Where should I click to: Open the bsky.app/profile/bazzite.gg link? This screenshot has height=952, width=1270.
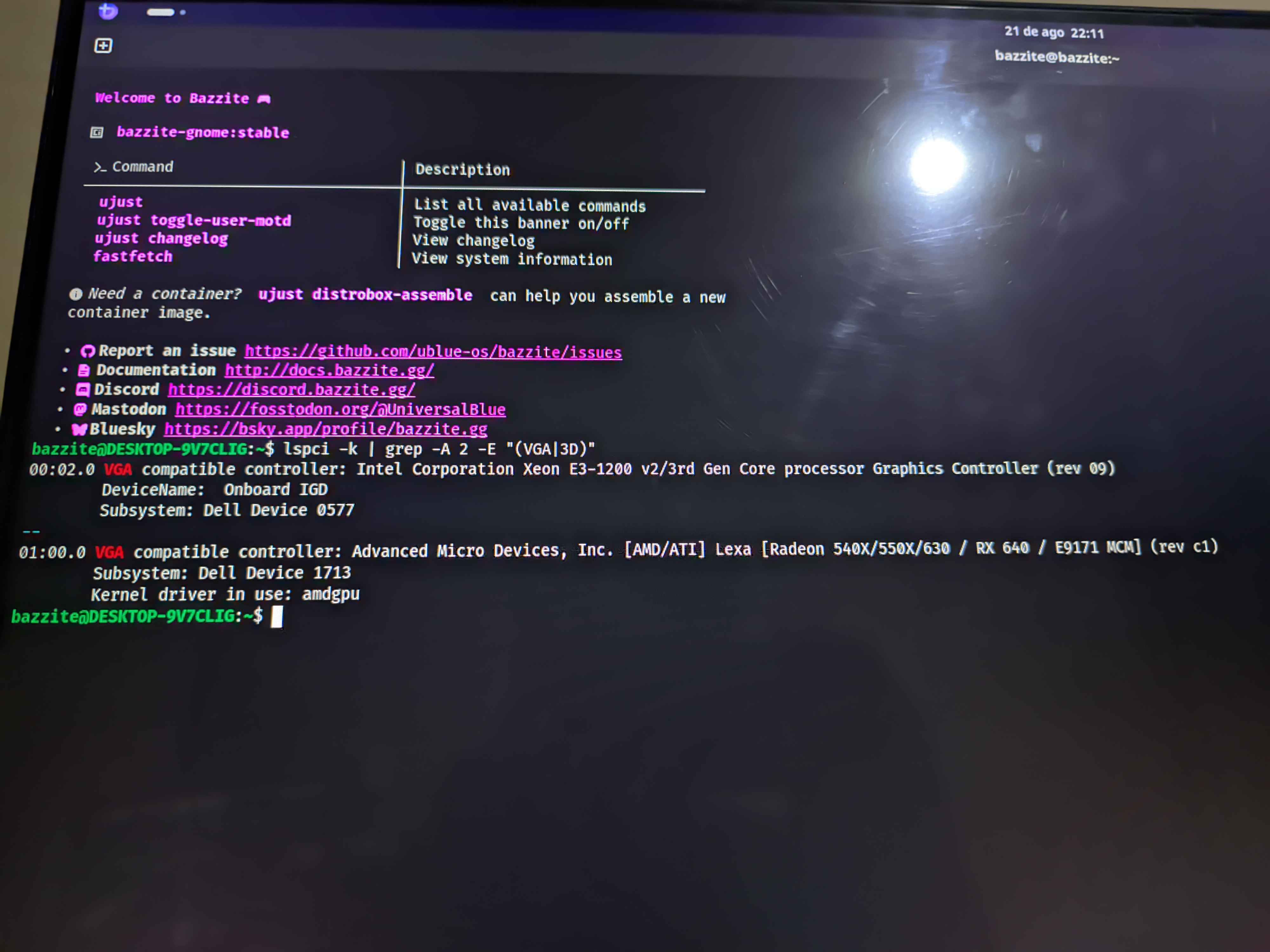pyautogui.click(x=326, y=429)
